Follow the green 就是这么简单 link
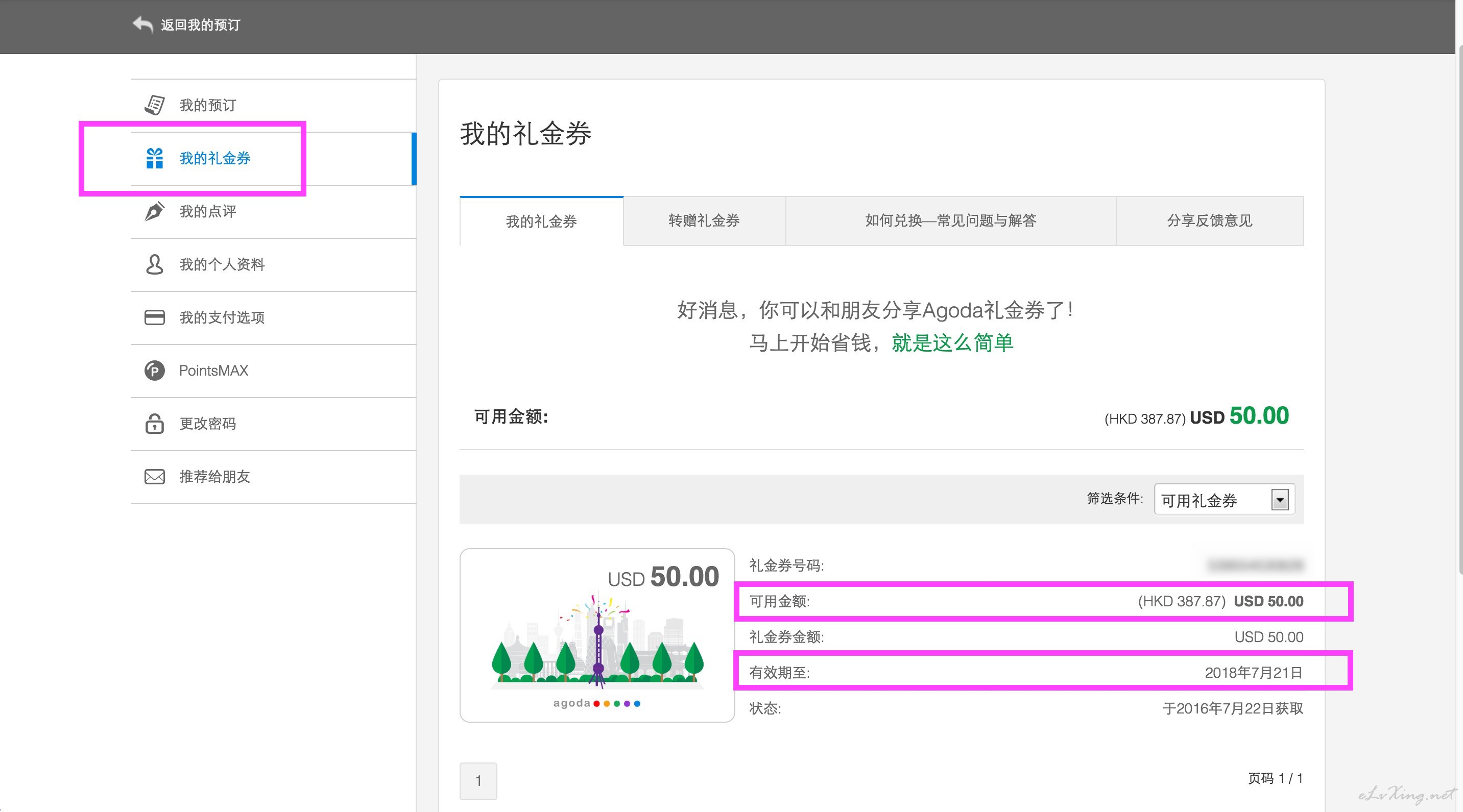Image resolution: width=1463 pixels, height=812 pixels. pyautogui.click(x=952, y=343)
